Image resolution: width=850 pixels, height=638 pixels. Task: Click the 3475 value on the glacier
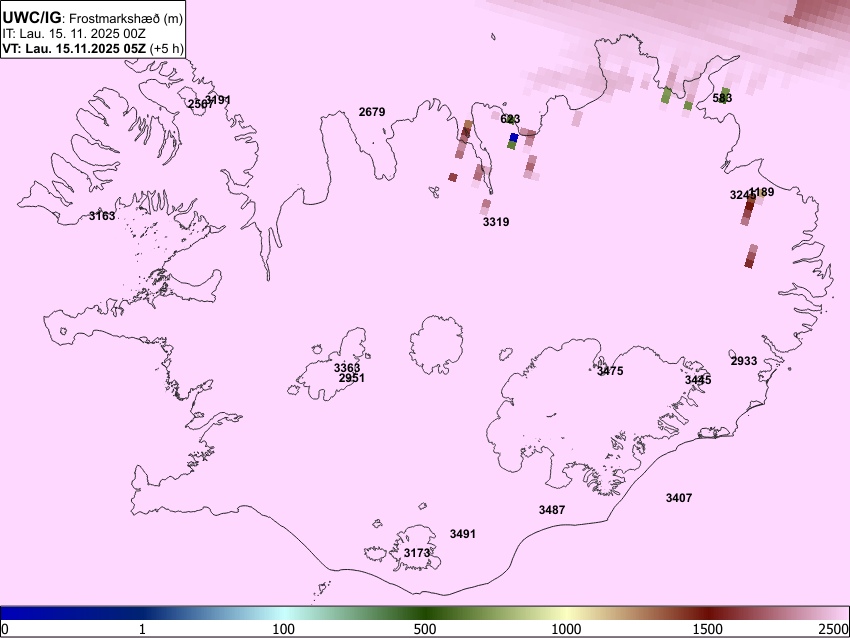[x=610, y=371]
